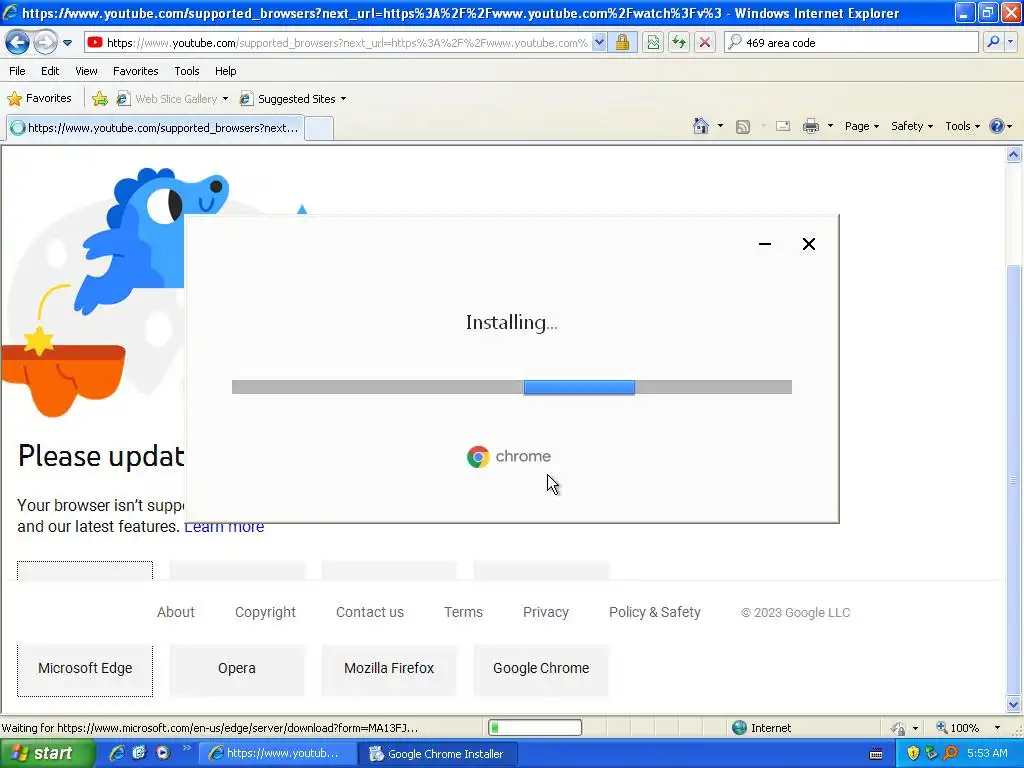1024x768 pixels.
Task: Open the Tools menu in menu bar
Action: click(x=187, y=71)
